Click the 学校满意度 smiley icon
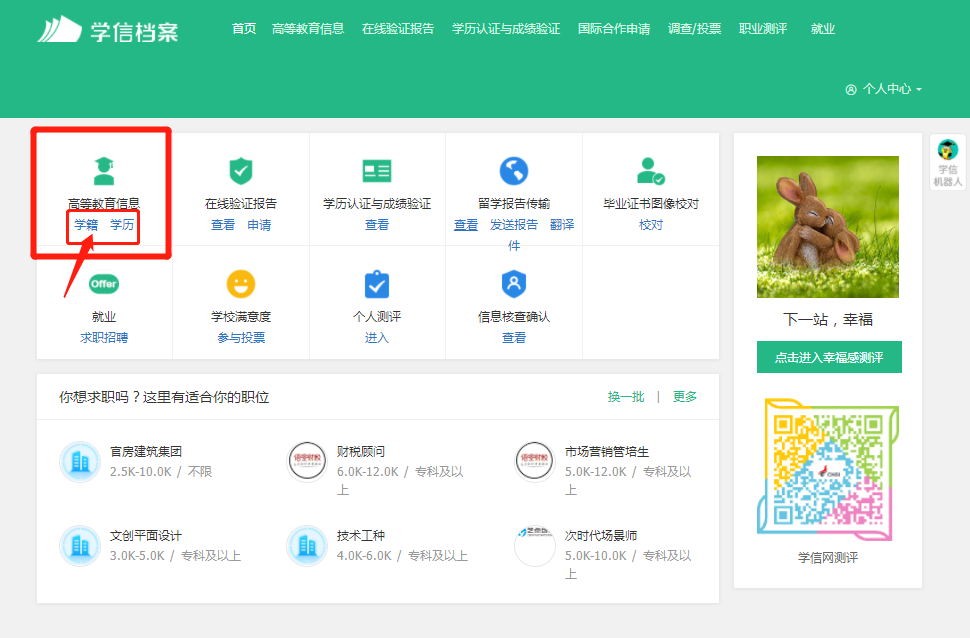Screen dimensions: 970x638 click(x=241, y=284)
